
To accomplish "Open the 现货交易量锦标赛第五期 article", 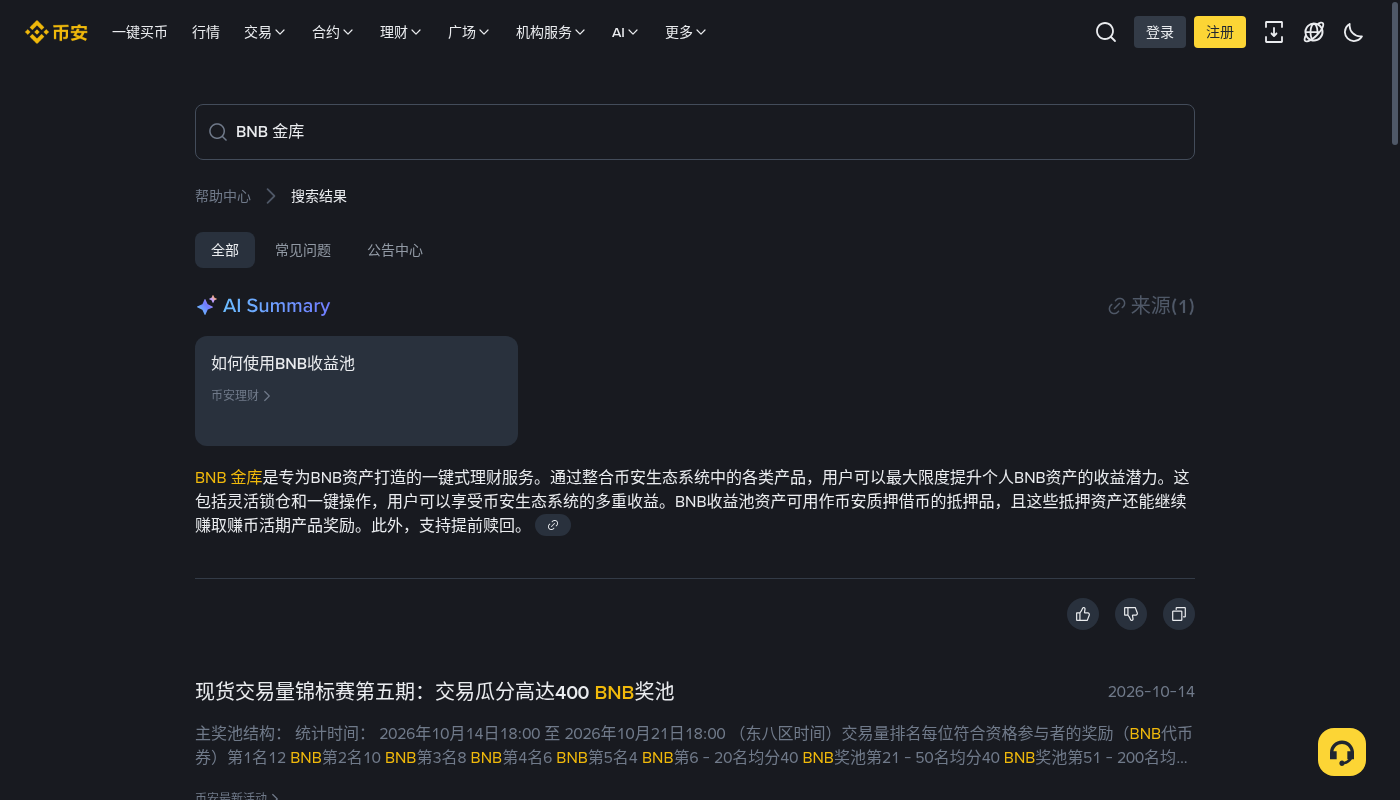I will pos(435,692).
